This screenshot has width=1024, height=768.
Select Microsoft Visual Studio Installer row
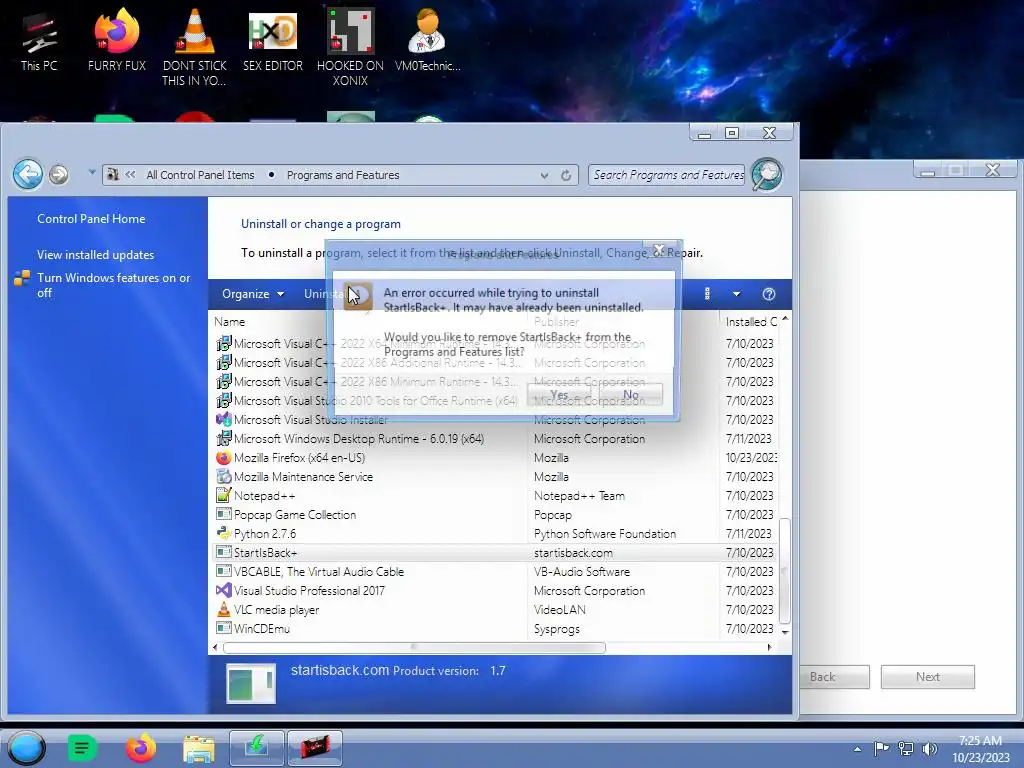coord(495,420)
